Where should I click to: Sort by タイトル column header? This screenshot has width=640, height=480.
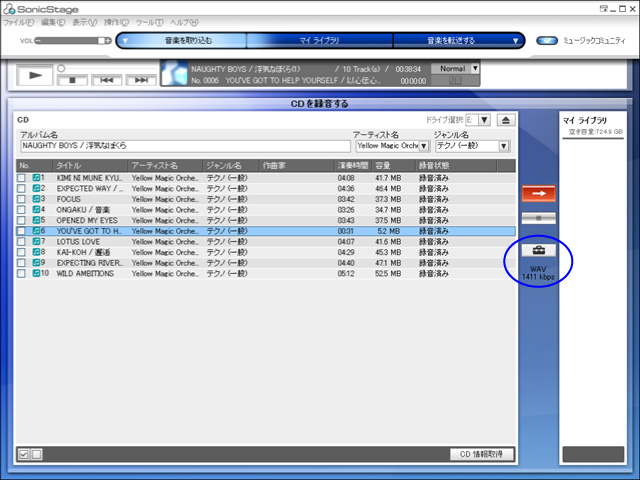point(90,166)
